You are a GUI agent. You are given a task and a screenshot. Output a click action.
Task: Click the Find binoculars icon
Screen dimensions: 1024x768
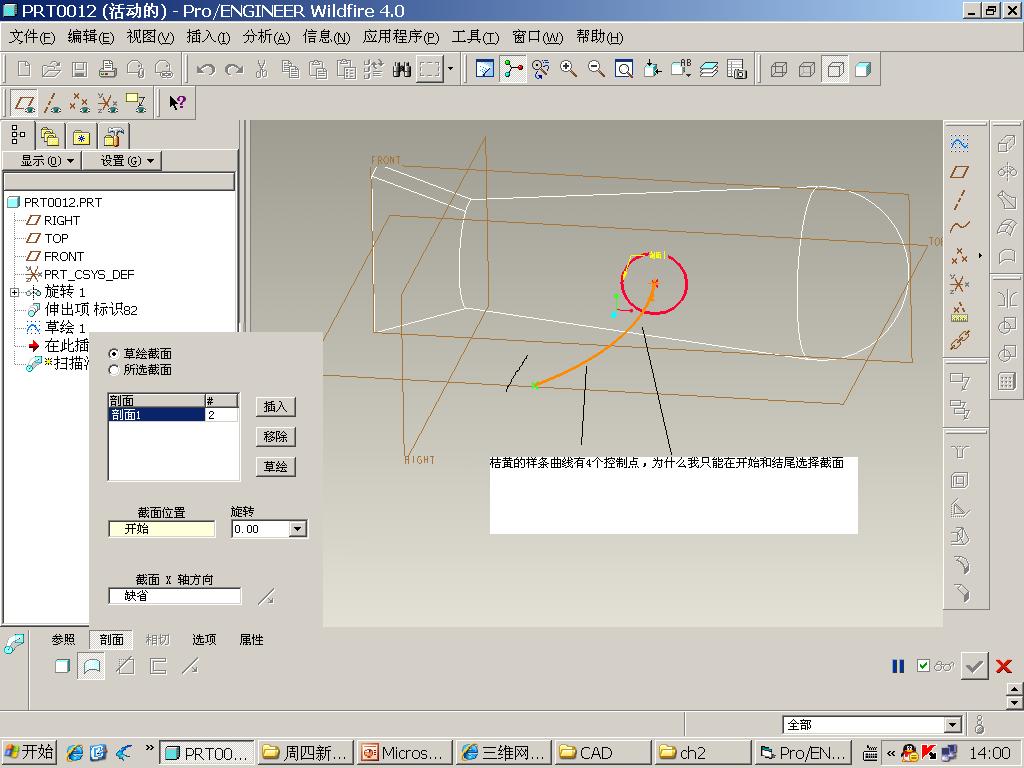pyautogui.click(x=402, y=69)
